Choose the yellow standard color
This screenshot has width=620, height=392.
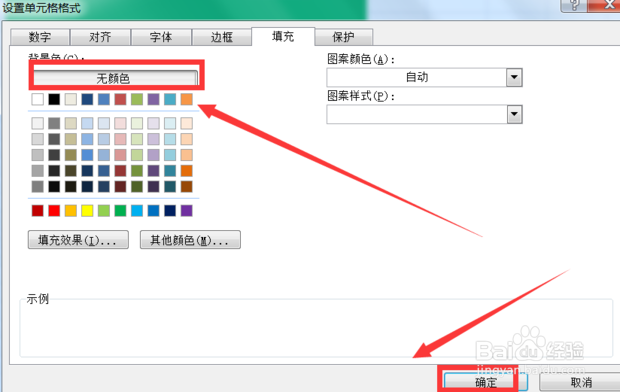(87, 210)
